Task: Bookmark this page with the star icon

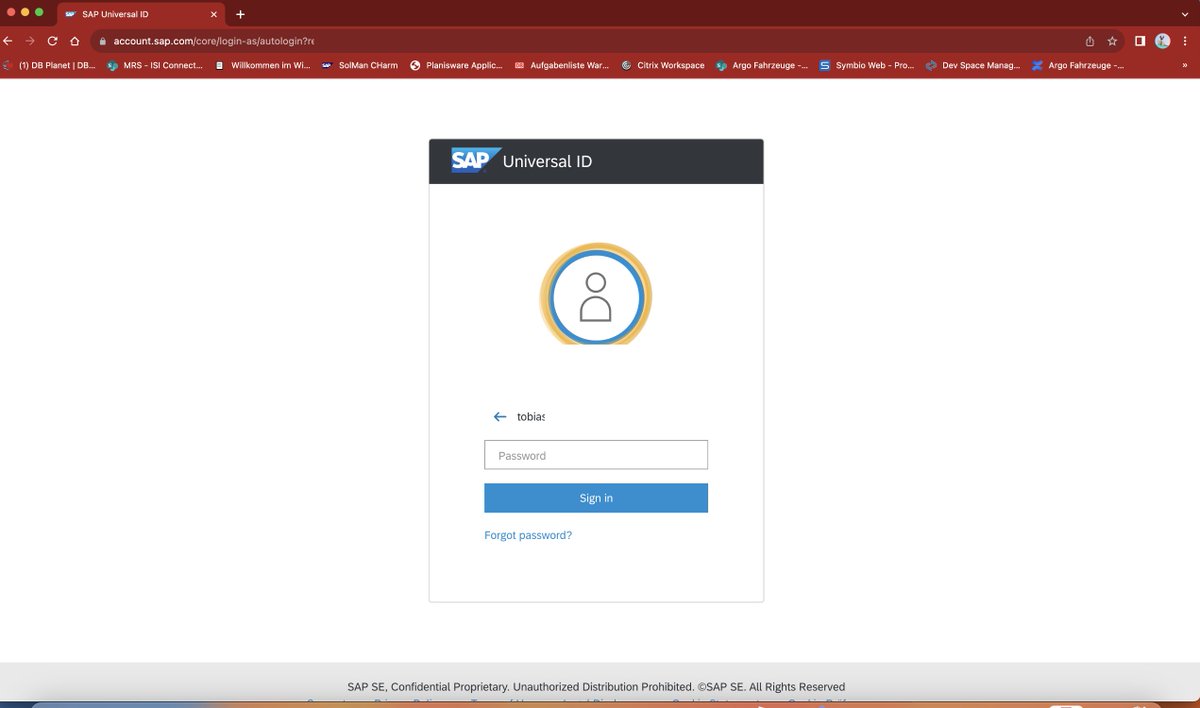Action: pos(1112,41)
